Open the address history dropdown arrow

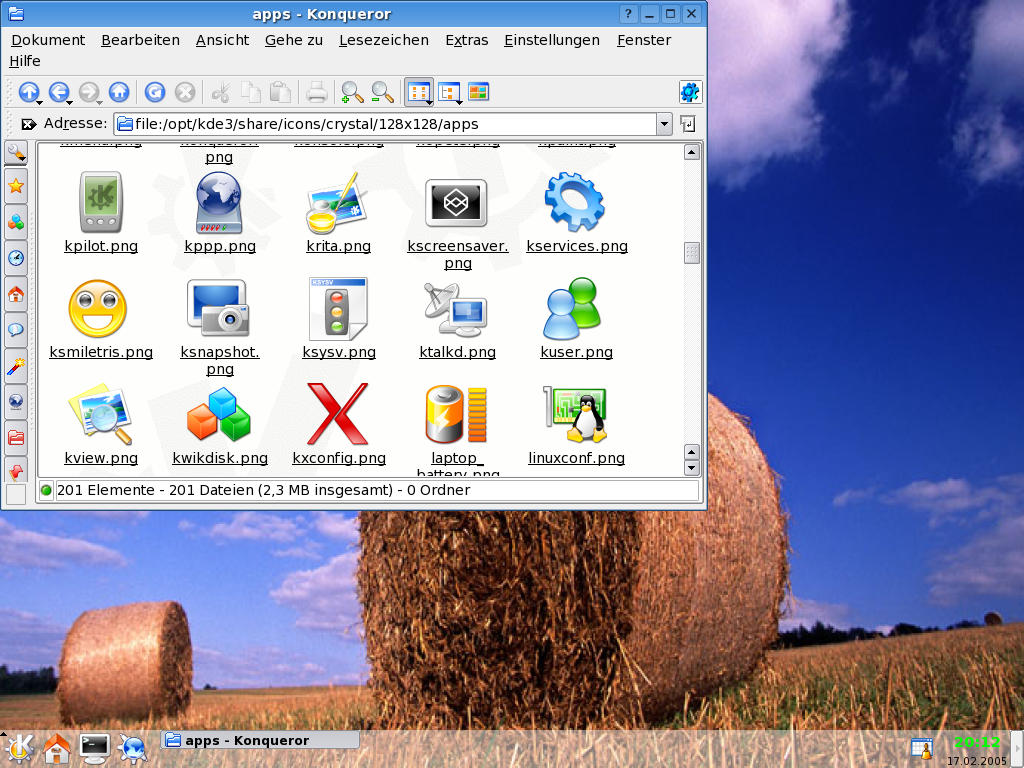coord(664,124)
